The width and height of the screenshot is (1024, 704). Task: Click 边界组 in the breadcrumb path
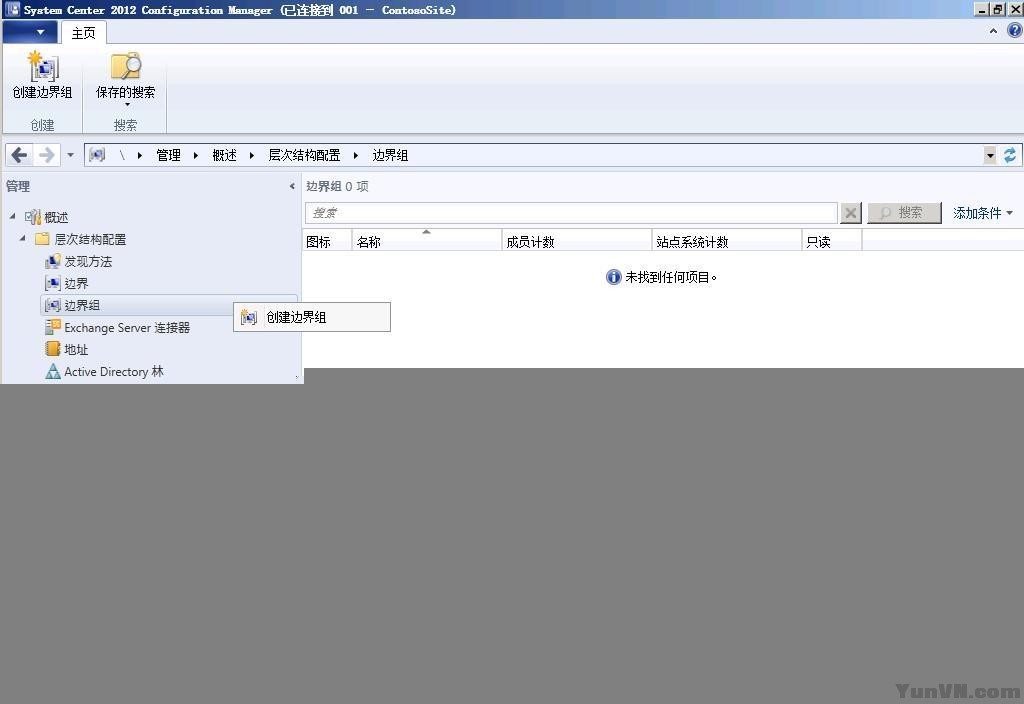pos(390,155)
